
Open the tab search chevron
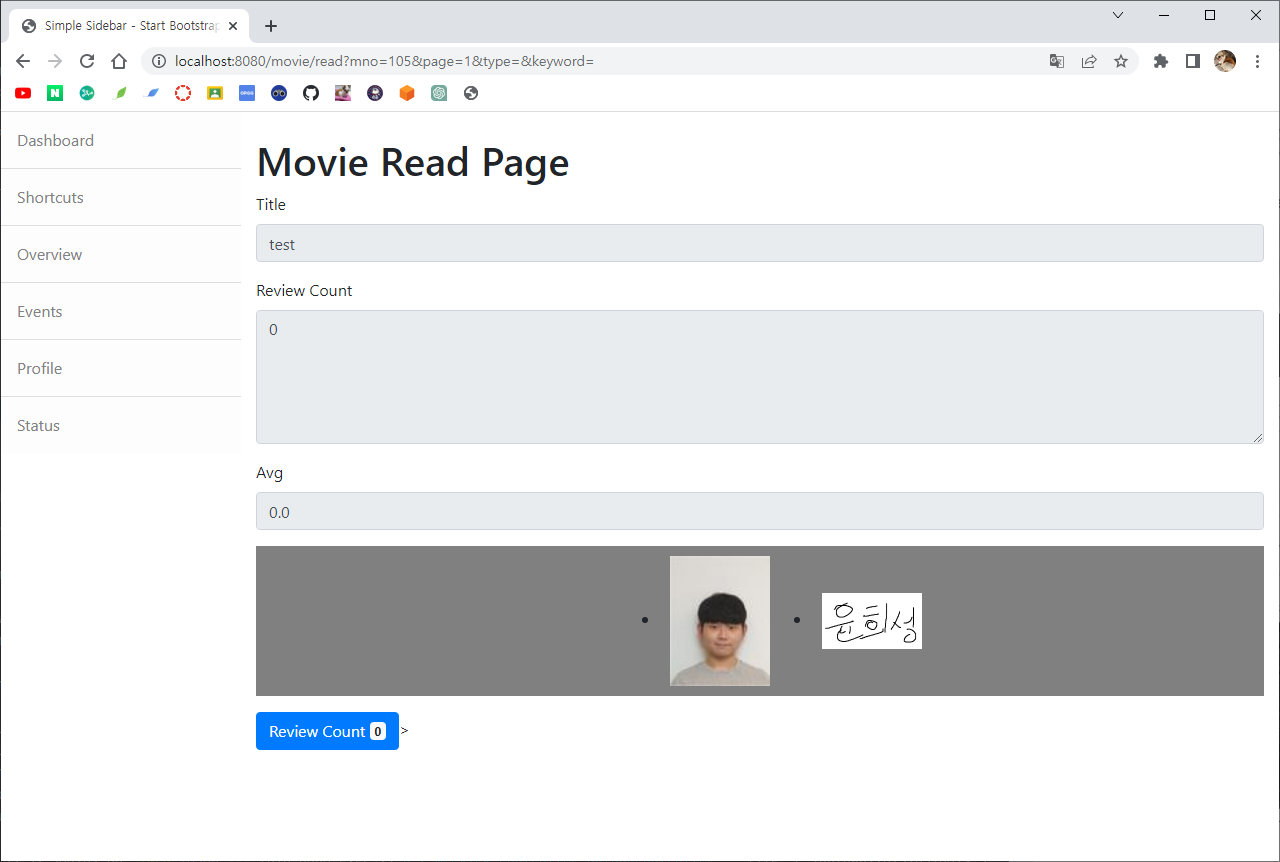pos(1118,15)
